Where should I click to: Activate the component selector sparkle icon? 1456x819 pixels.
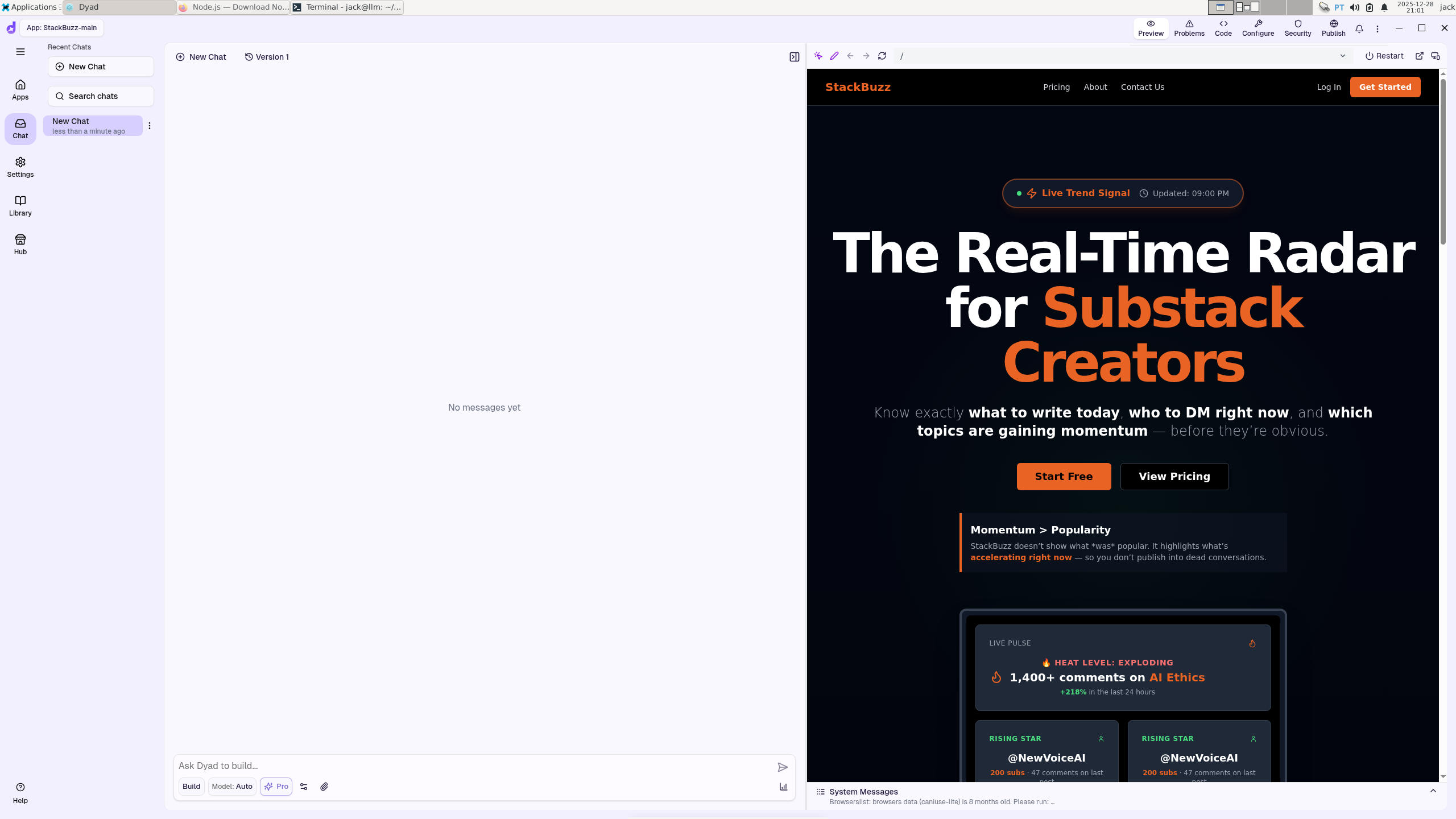coord(818,56)
